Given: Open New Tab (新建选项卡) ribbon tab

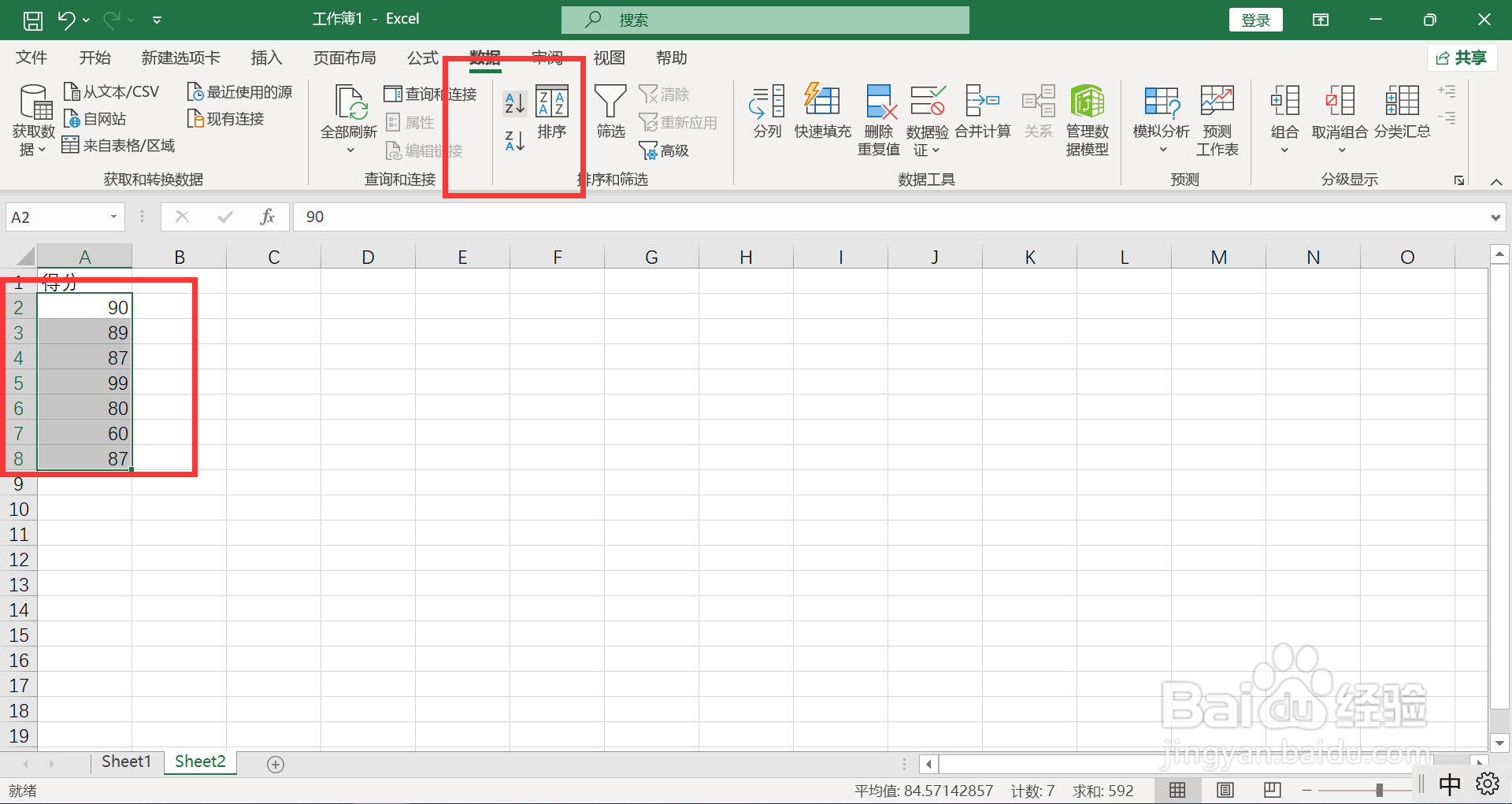Looking at the screenshot, I should coord(181,57).
